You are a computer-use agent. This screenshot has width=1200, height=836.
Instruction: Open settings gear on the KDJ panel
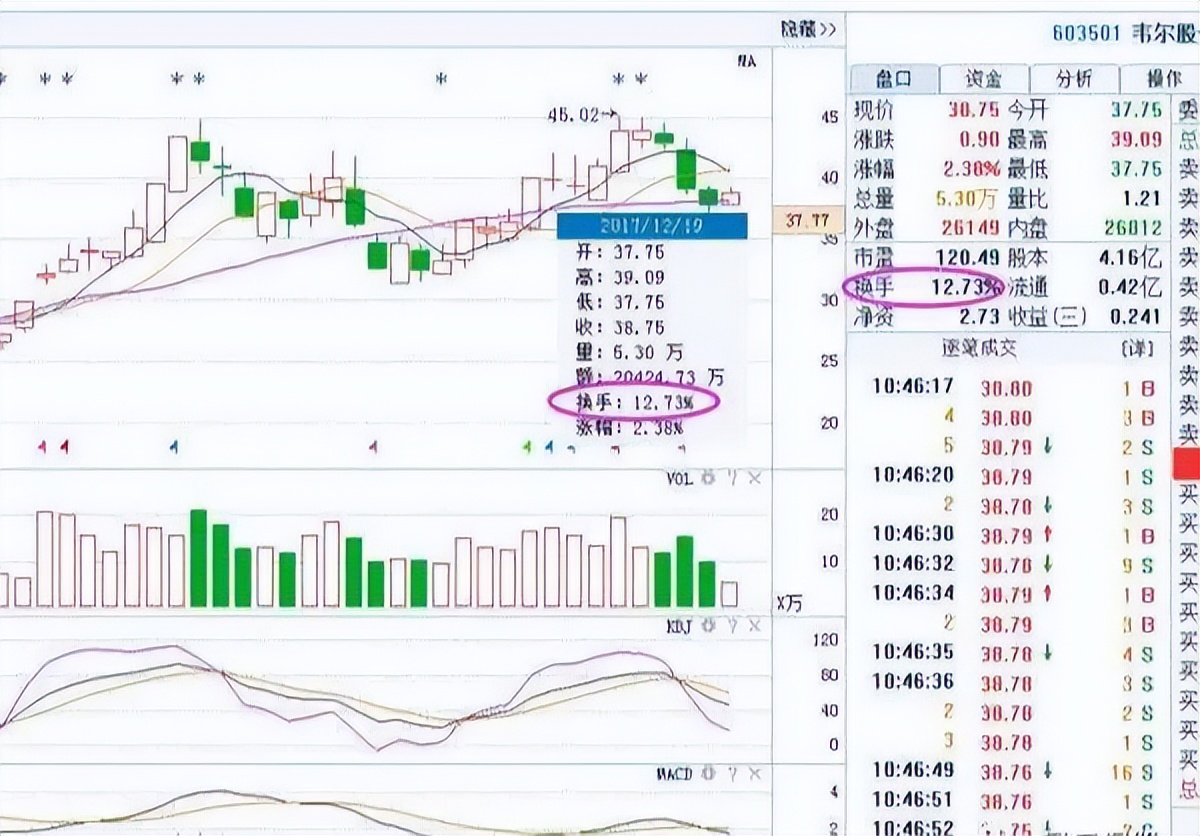click(709, 626)
